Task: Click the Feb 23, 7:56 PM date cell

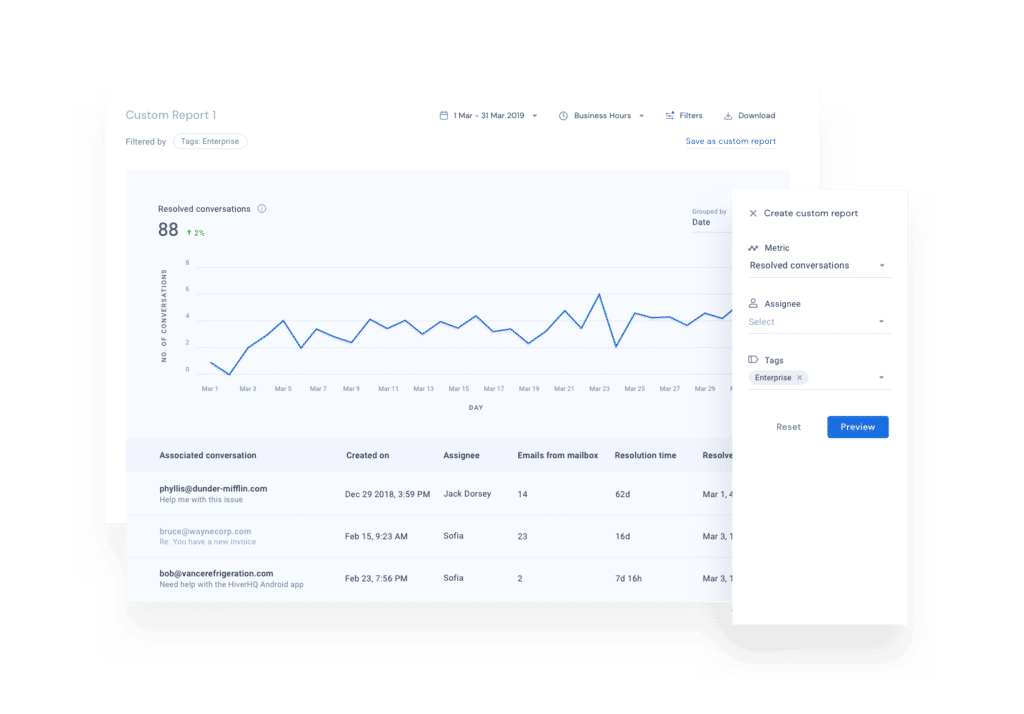Action: pyautogui.click(x=376, y=578)
